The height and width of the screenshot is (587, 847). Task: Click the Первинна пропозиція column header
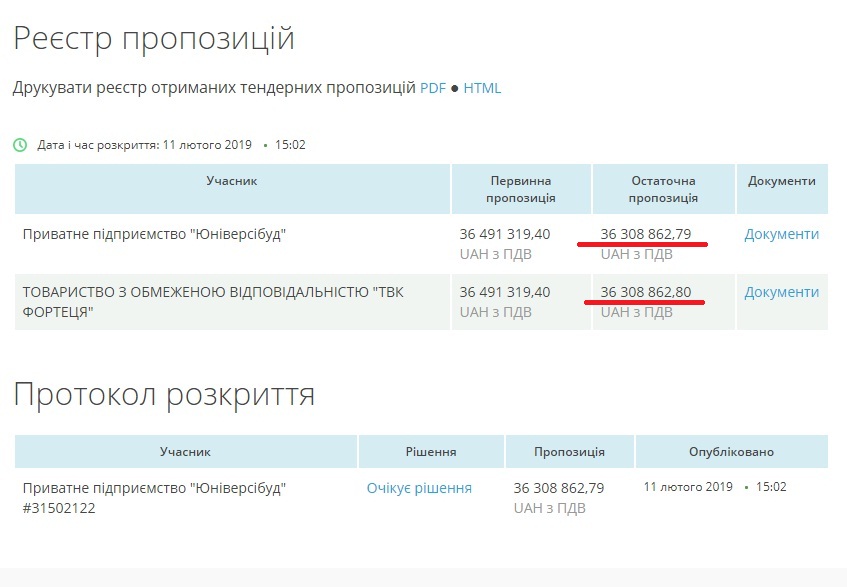pos(521,189)
